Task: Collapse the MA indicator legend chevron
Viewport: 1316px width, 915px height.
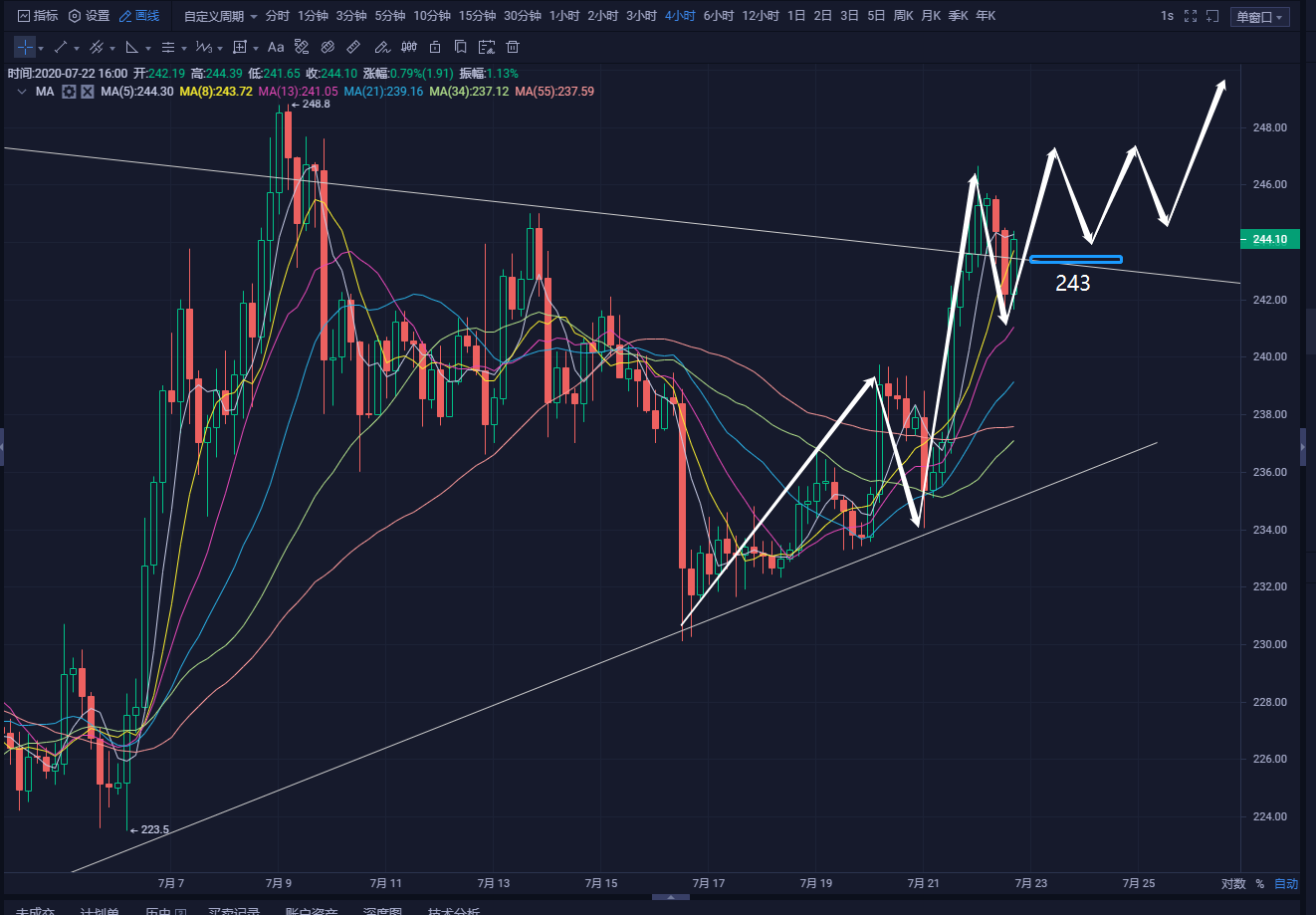Action: pyautogui.click(x=22, y=92)
